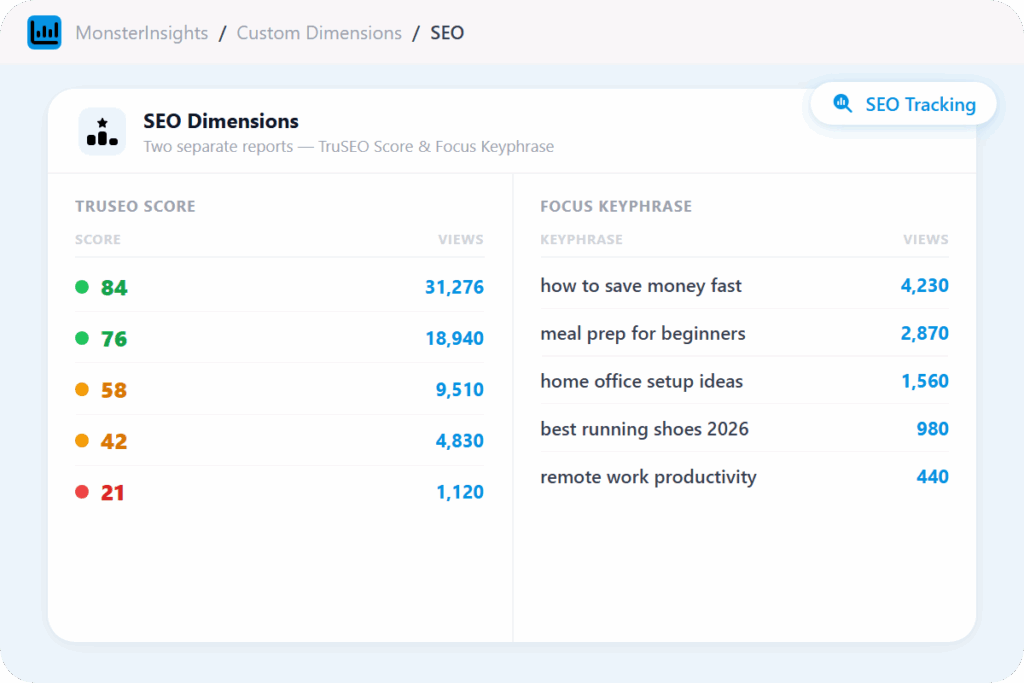Viewport: 1024px width, 683px height.
Task: Click 'home office setup ideas' keyphrase
Action: point(641,381)
